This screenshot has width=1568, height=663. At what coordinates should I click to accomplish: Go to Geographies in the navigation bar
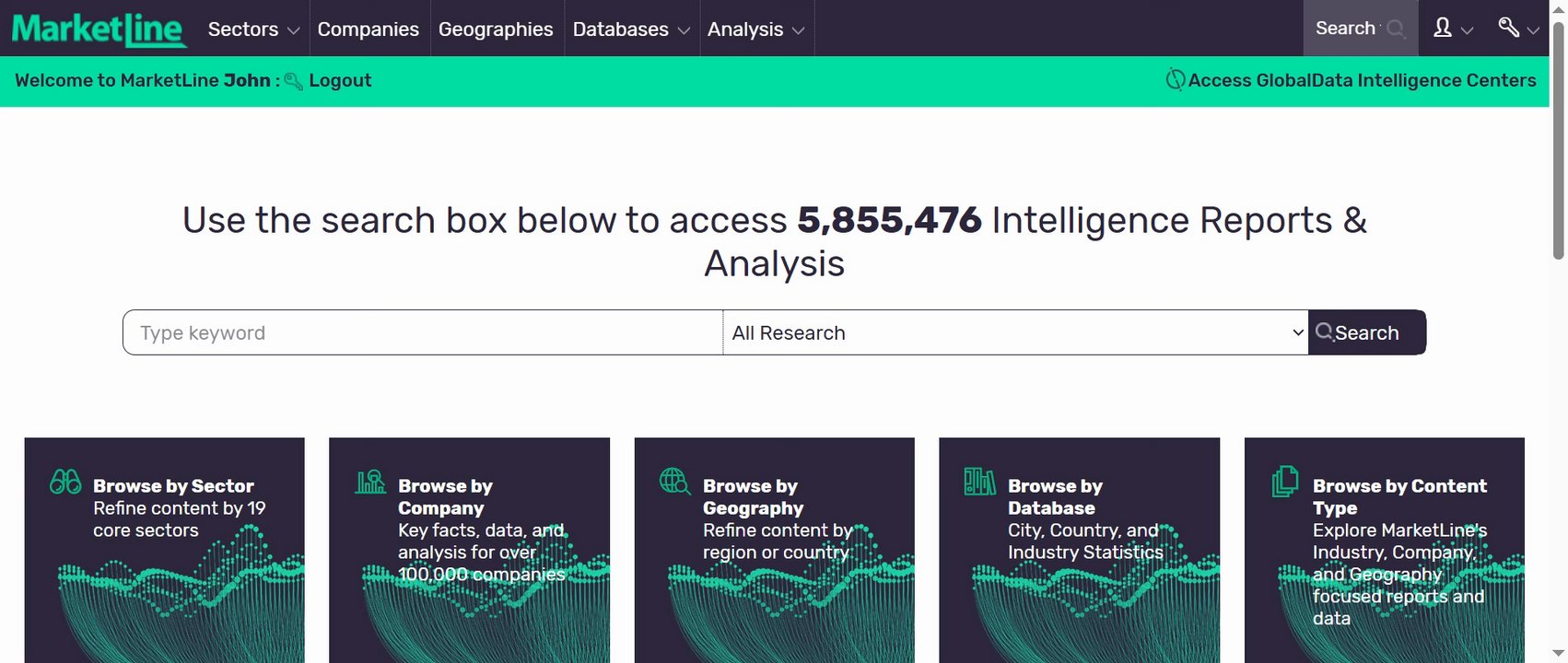click(496, 29)
